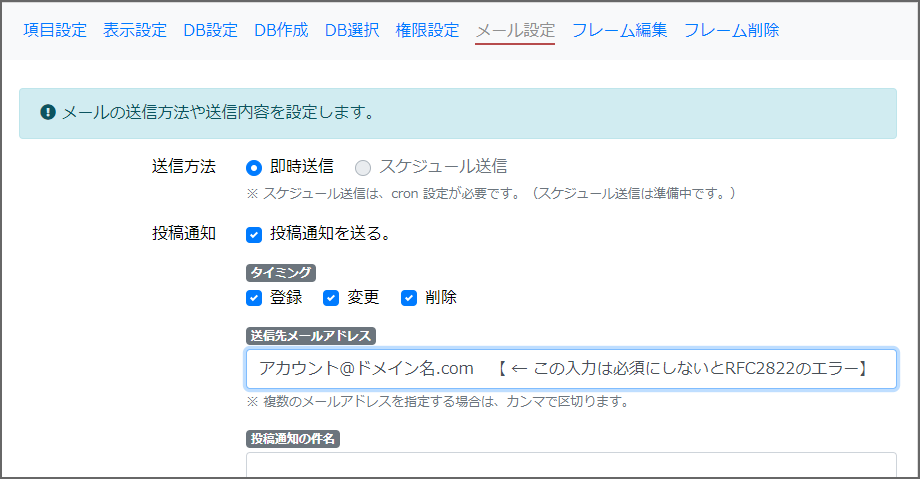Open the フレーム削除 tab

(x=732, y=30)
